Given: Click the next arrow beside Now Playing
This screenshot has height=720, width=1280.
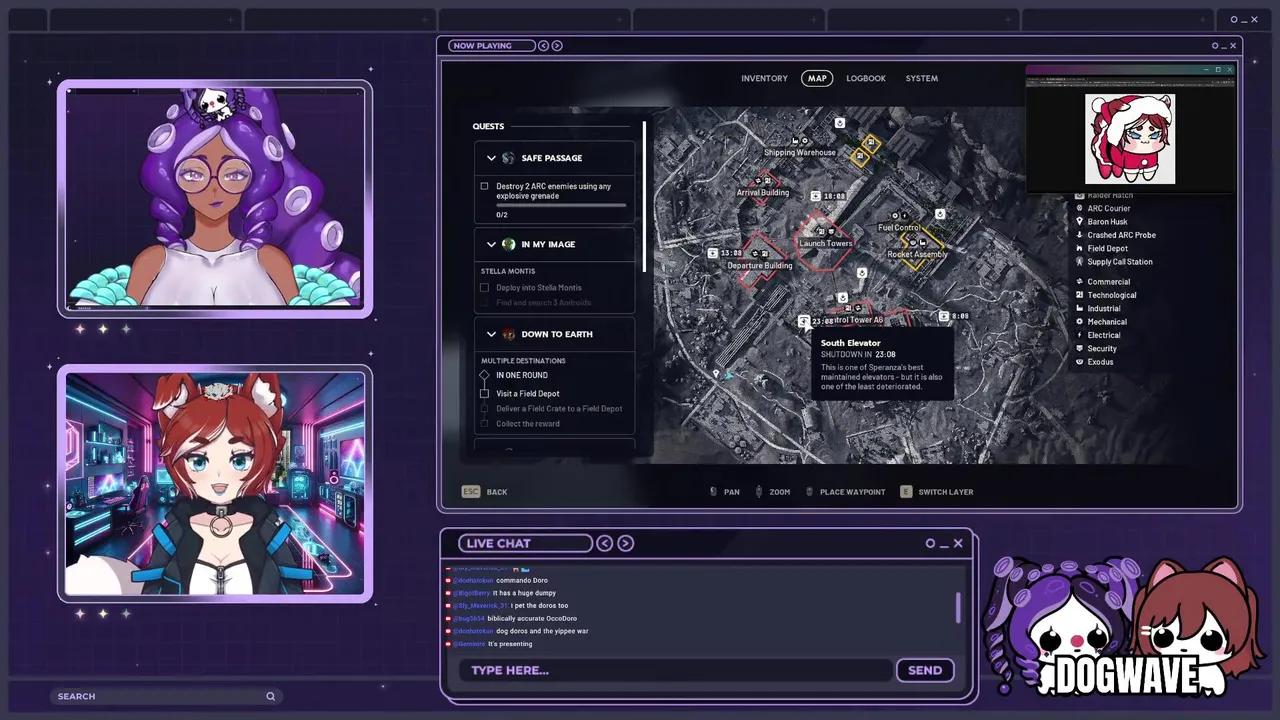Looking at the screenshot, I should (x=557, y=45).
